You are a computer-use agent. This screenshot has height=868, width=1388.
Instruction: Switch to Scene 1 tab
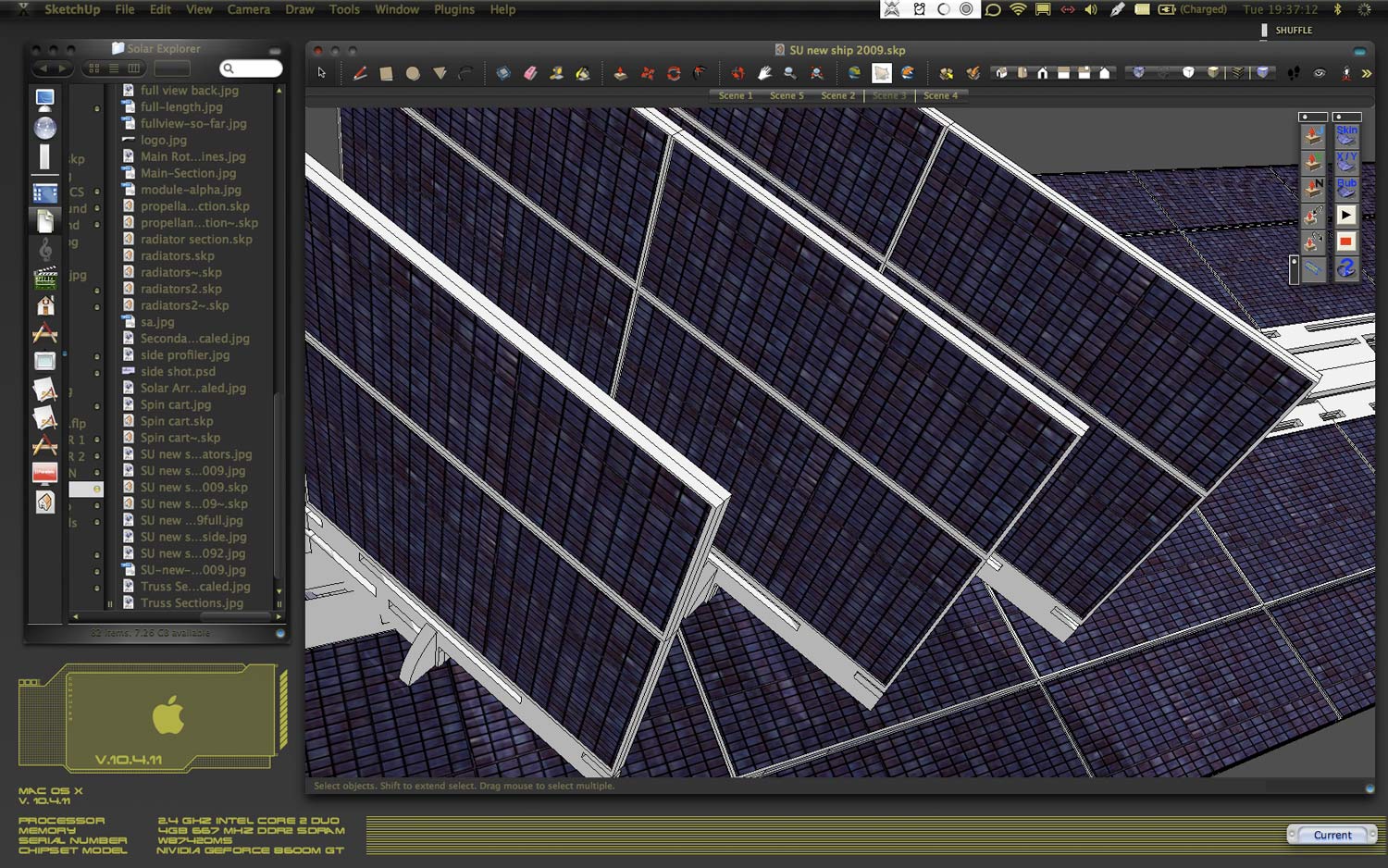[736, 95]
